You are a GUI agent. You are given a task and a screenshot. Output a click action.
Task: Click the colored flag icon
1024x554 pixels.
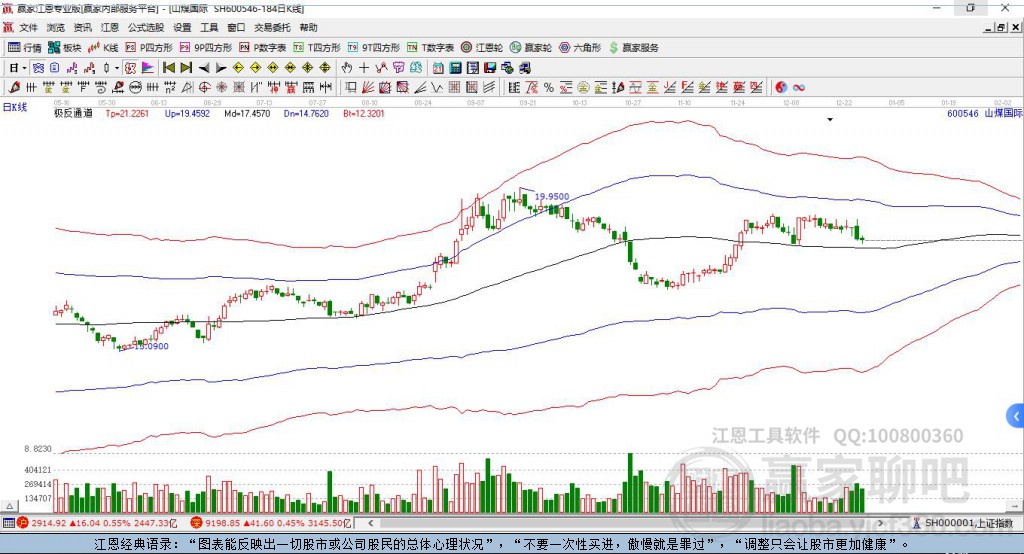(x=148, y=68)
